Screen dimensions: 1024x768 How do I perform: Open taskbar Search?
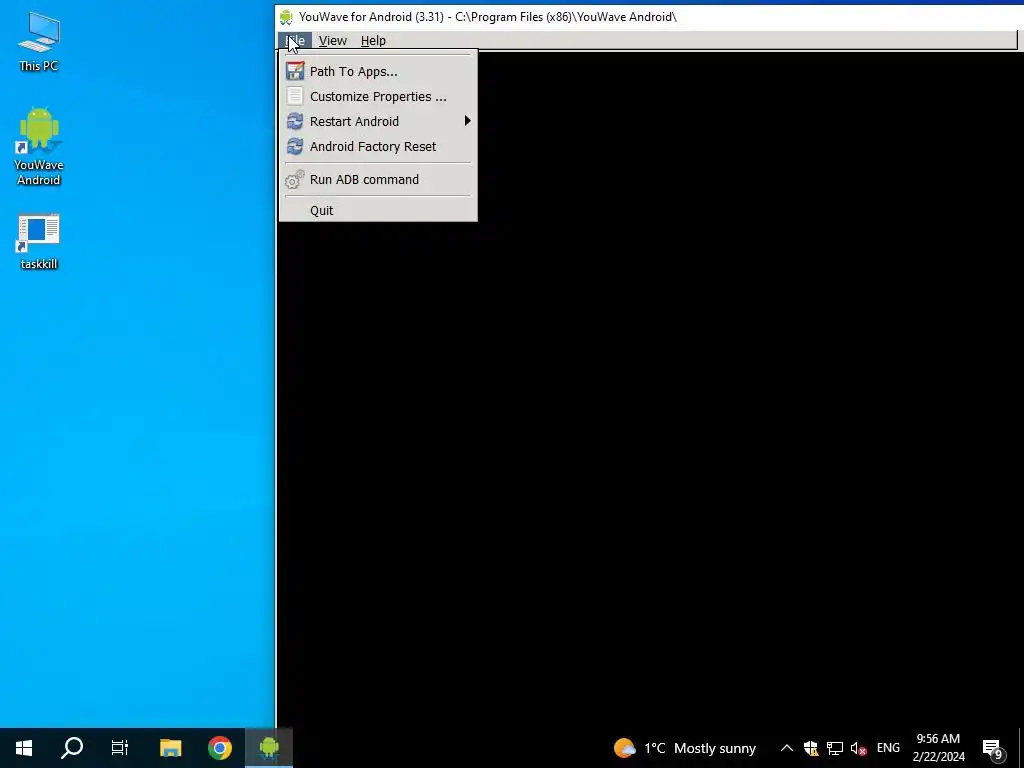pos(72,748)
